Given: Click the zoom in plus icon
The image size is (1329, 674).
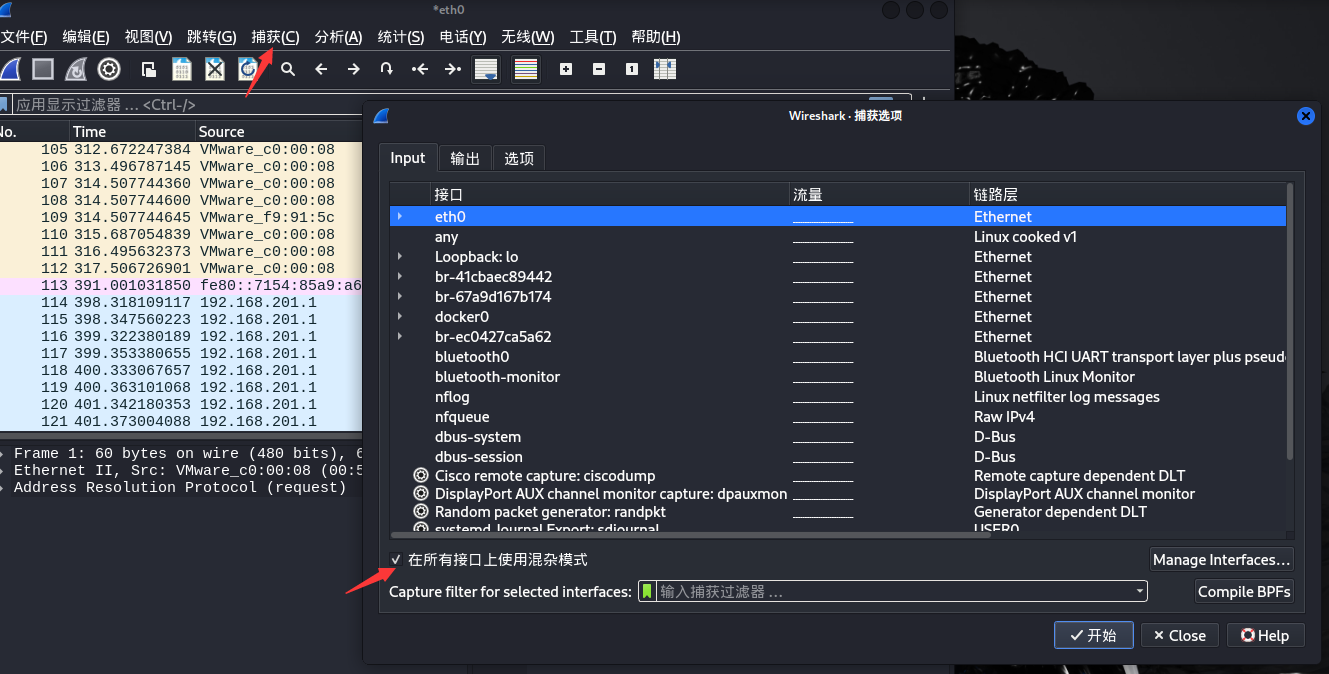Looking at the screenshot, I should tap(566, 69).
